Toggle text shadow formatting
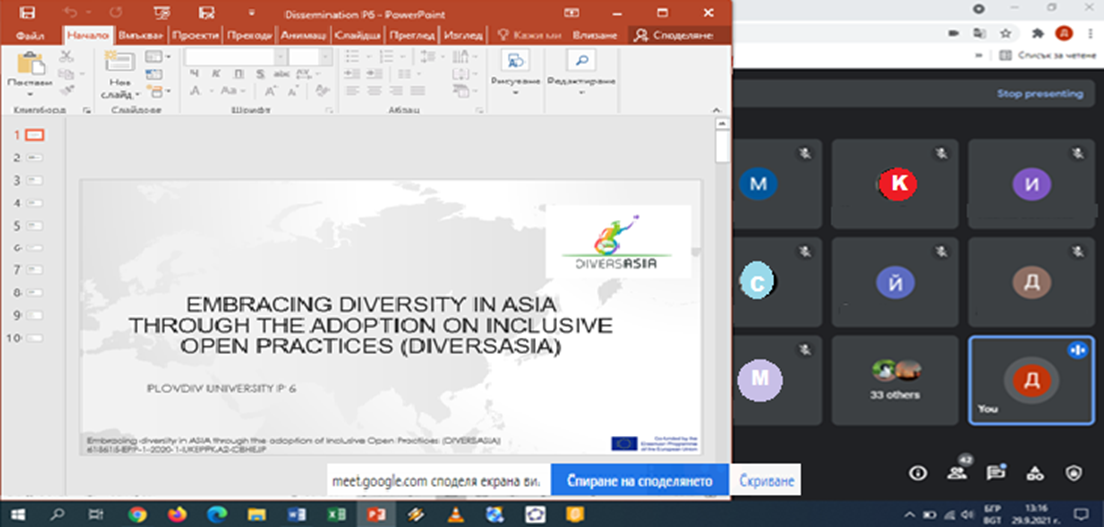This screenshot has width=1104, height=527. tap(258, 75)
